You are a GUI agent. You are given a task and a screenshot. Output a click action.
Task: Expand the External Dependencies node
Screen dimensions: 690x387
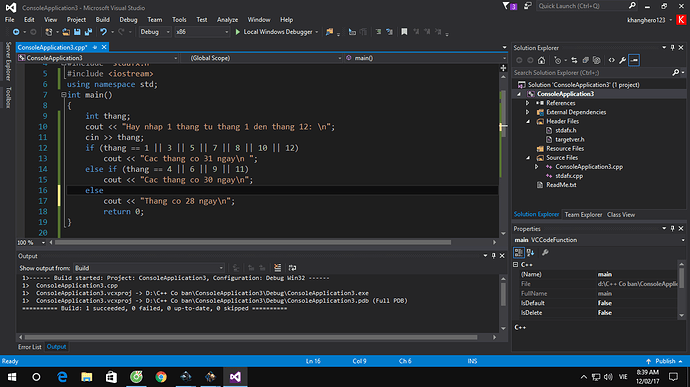[527, 112]
